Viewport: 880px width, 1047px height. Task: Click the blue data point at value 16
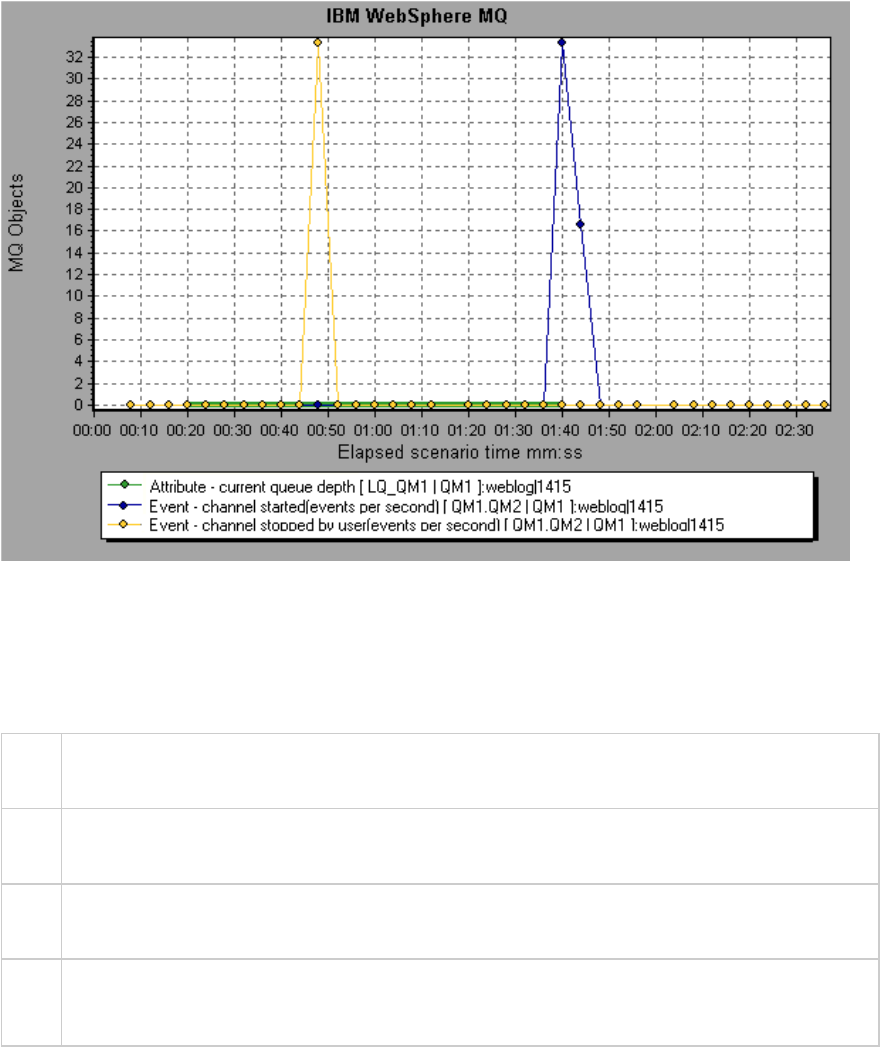pos(580,224)
